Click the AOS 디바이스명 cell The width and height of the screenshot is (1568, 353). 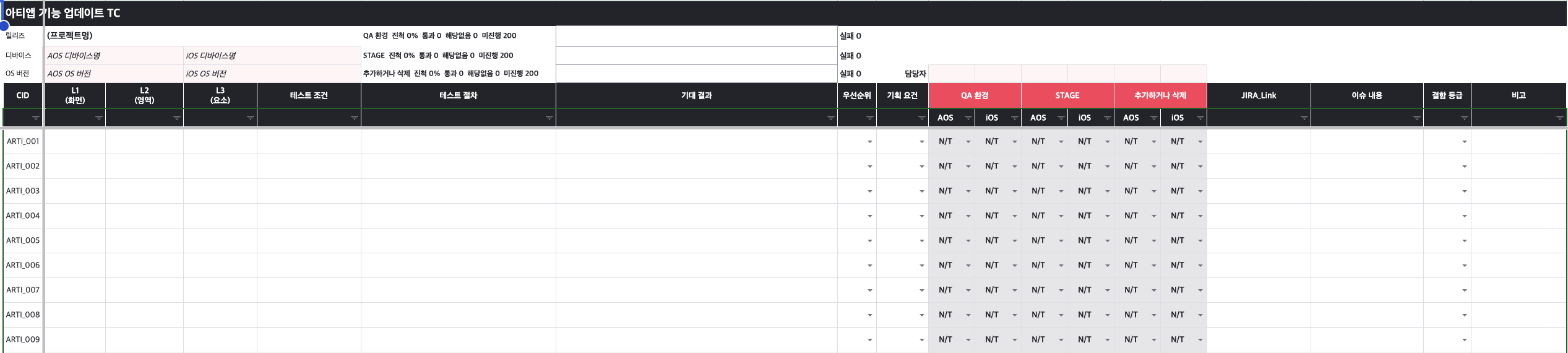click(114, 56)
